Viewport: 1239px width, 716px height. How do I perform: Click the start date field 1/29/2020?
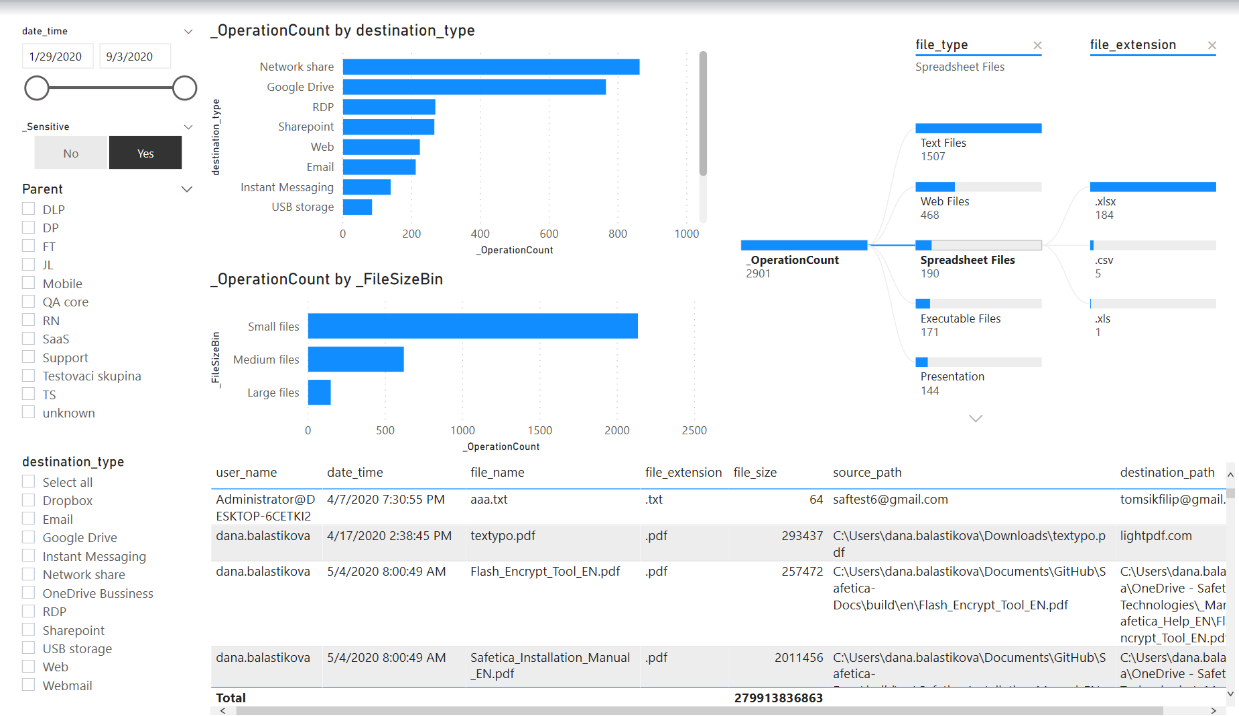(59, 57)
